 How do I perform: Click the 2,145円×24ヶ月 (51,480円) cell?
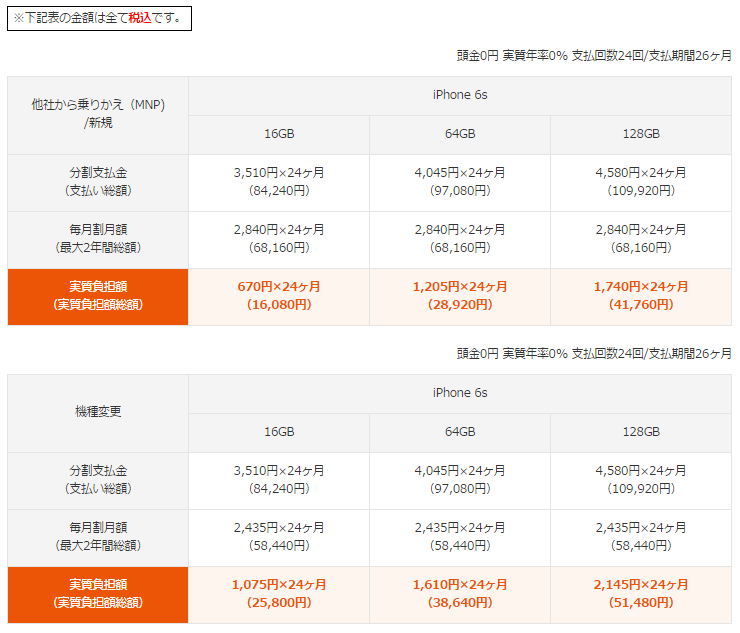[x=641, y=595]
